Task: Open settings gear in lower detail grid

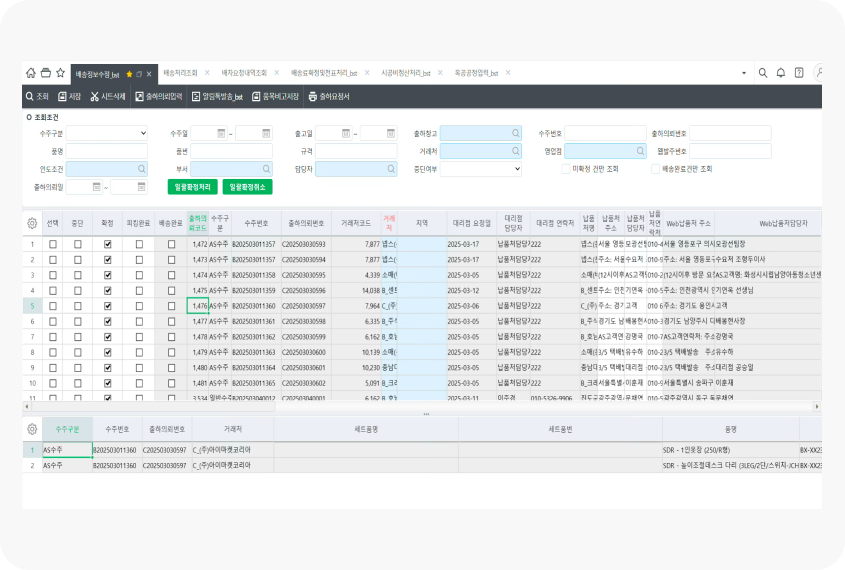Action: (32, 428)
